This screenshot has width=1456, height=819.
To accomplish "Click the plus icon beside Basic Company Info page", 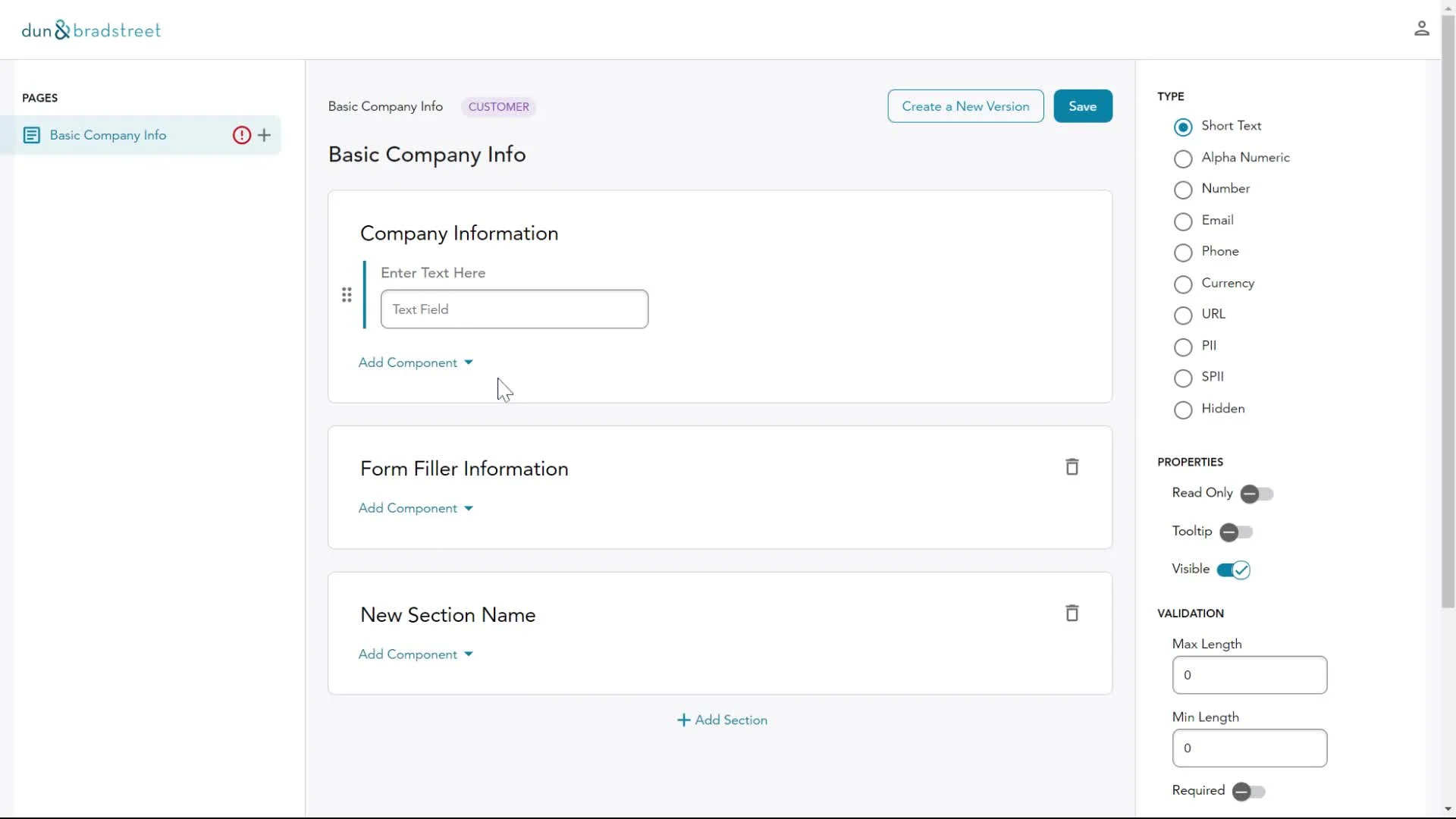I will tap(264, 135).
